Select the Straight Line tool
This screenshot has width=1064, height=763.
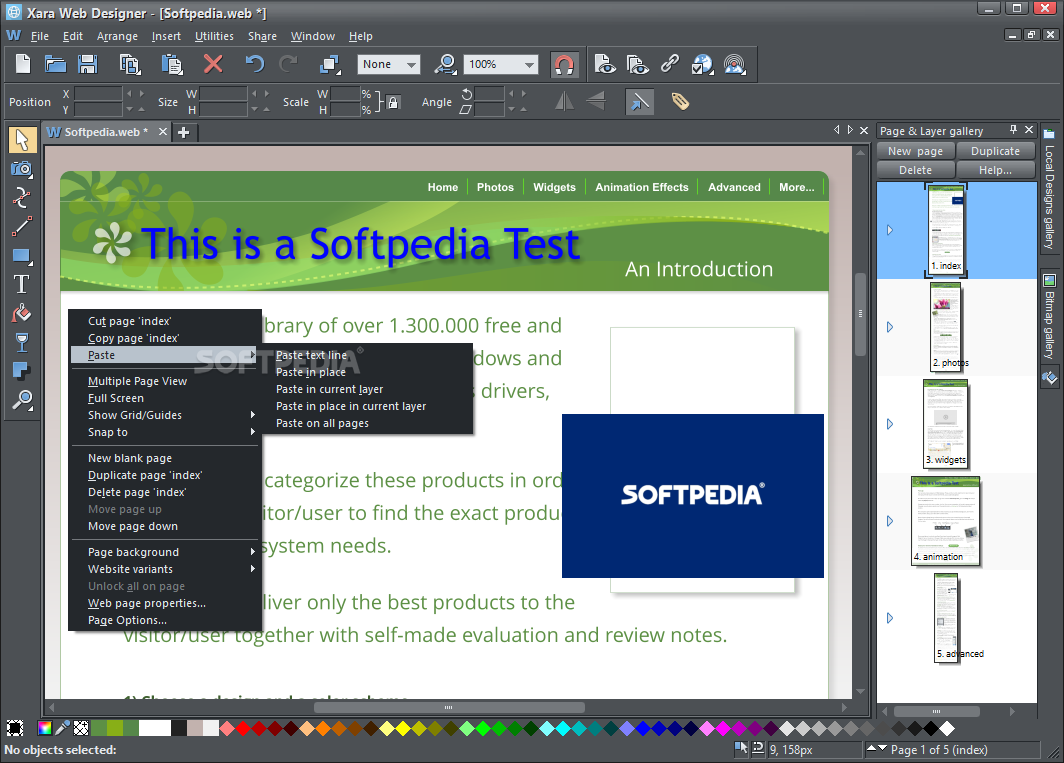pos(22,227)
